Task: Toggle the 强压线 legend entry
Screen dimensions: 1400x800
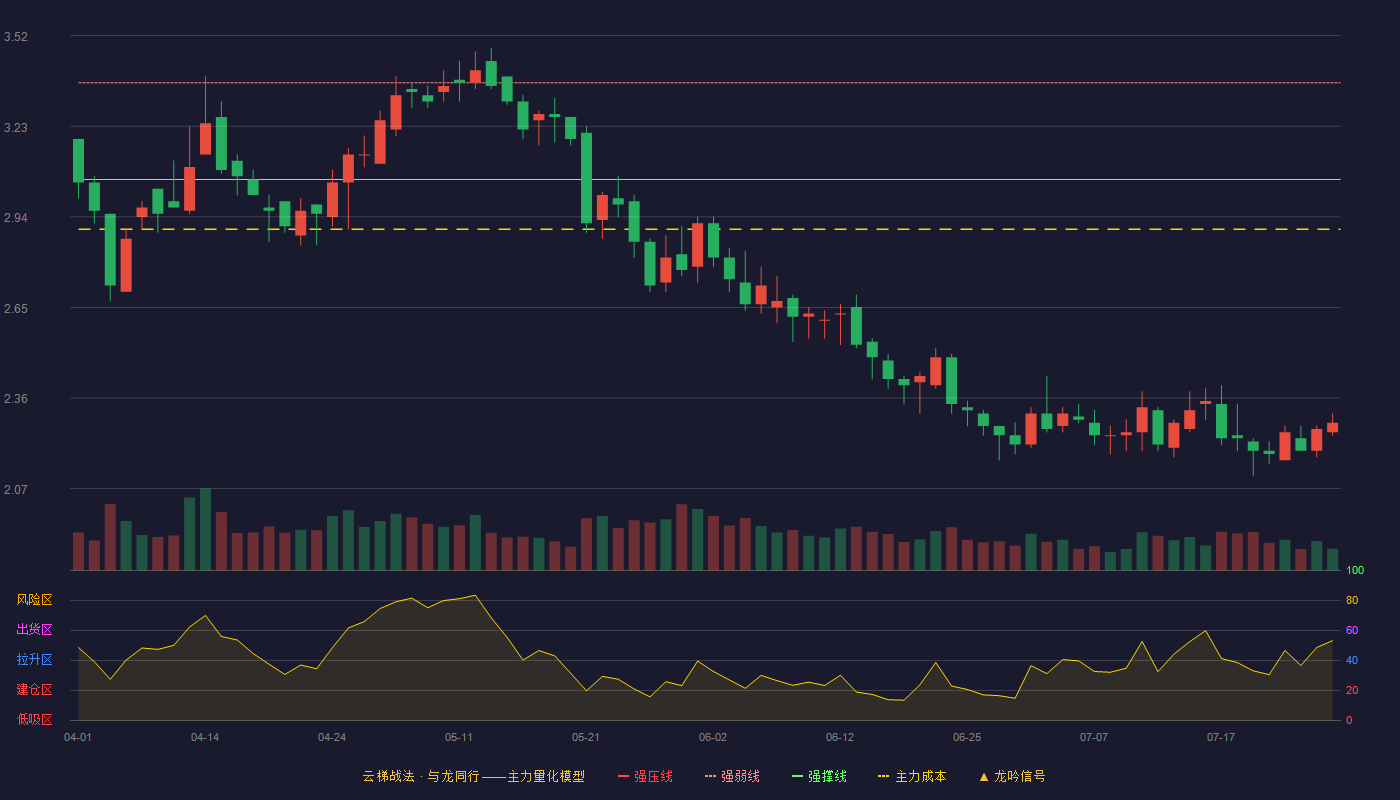Action: (645, 776)
